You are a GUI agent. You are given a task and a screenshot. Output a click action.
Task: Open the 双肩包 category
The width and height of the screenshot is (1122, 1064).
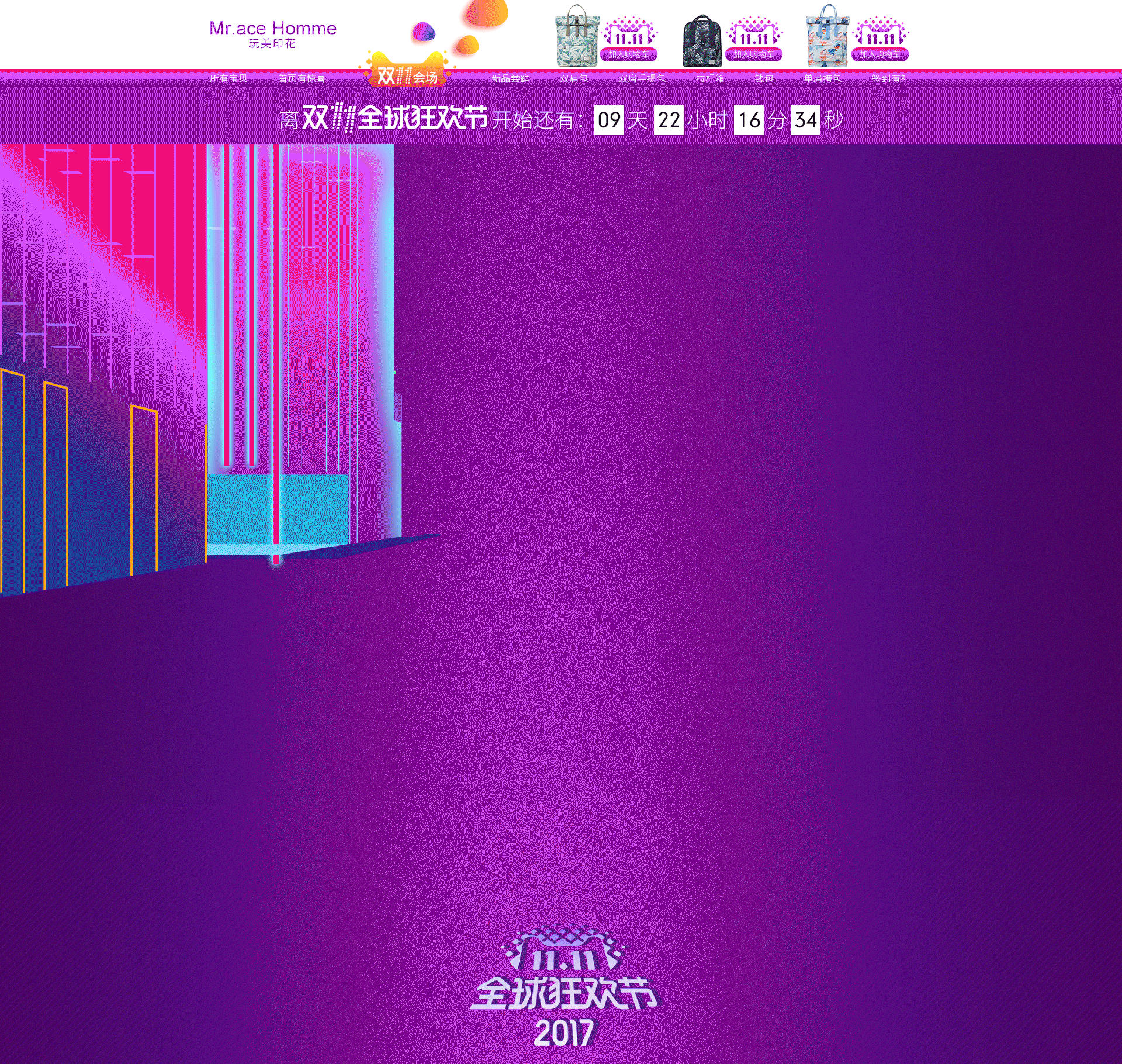point(573,78)
